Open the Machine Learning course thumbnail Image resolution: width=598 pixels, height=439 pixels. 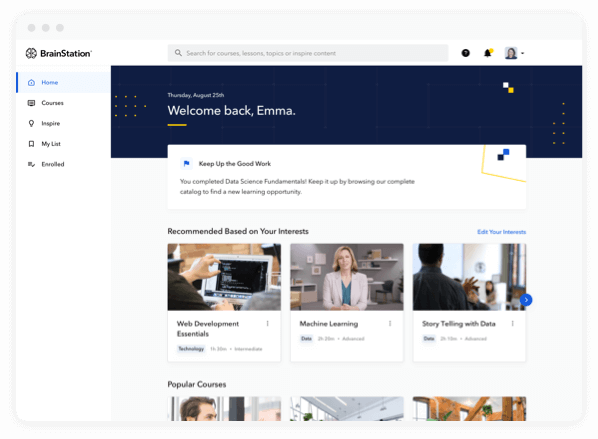pos(347,277)
